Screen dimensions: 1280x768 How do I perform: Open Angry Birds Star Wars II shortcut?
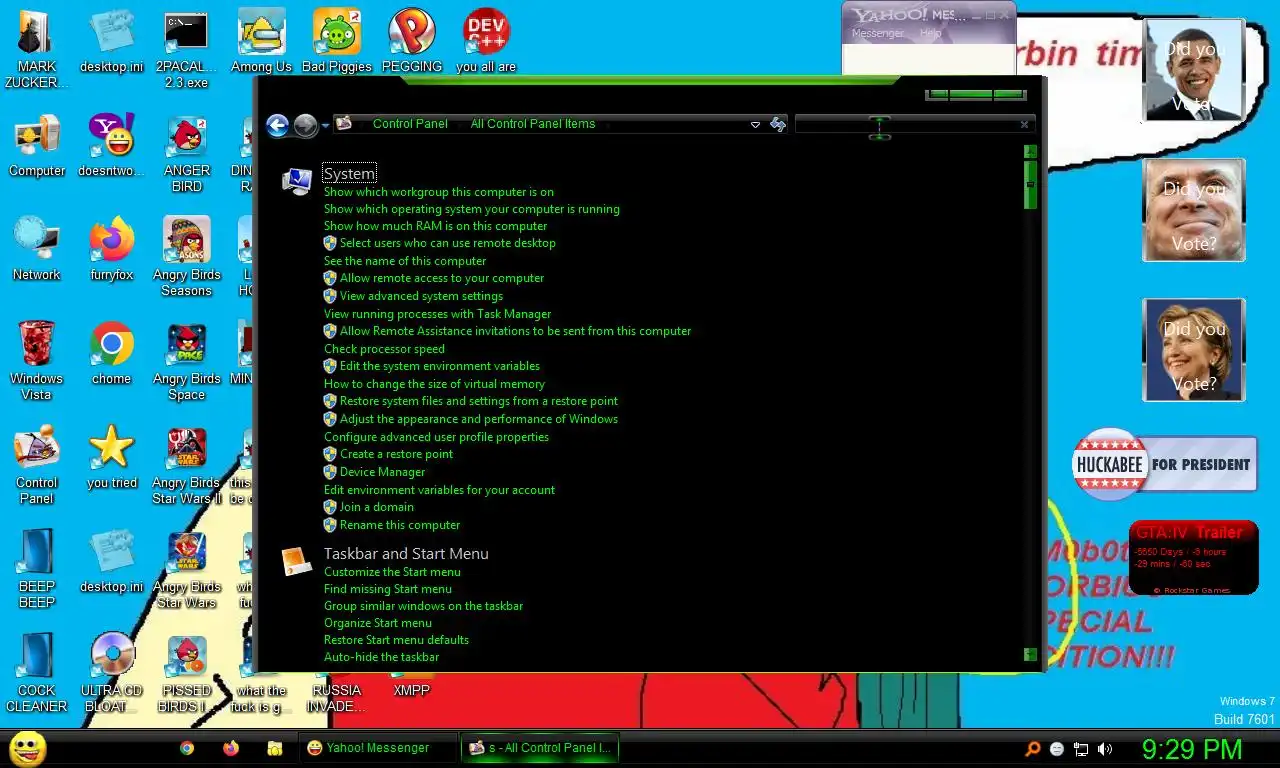tap(186, 466)
